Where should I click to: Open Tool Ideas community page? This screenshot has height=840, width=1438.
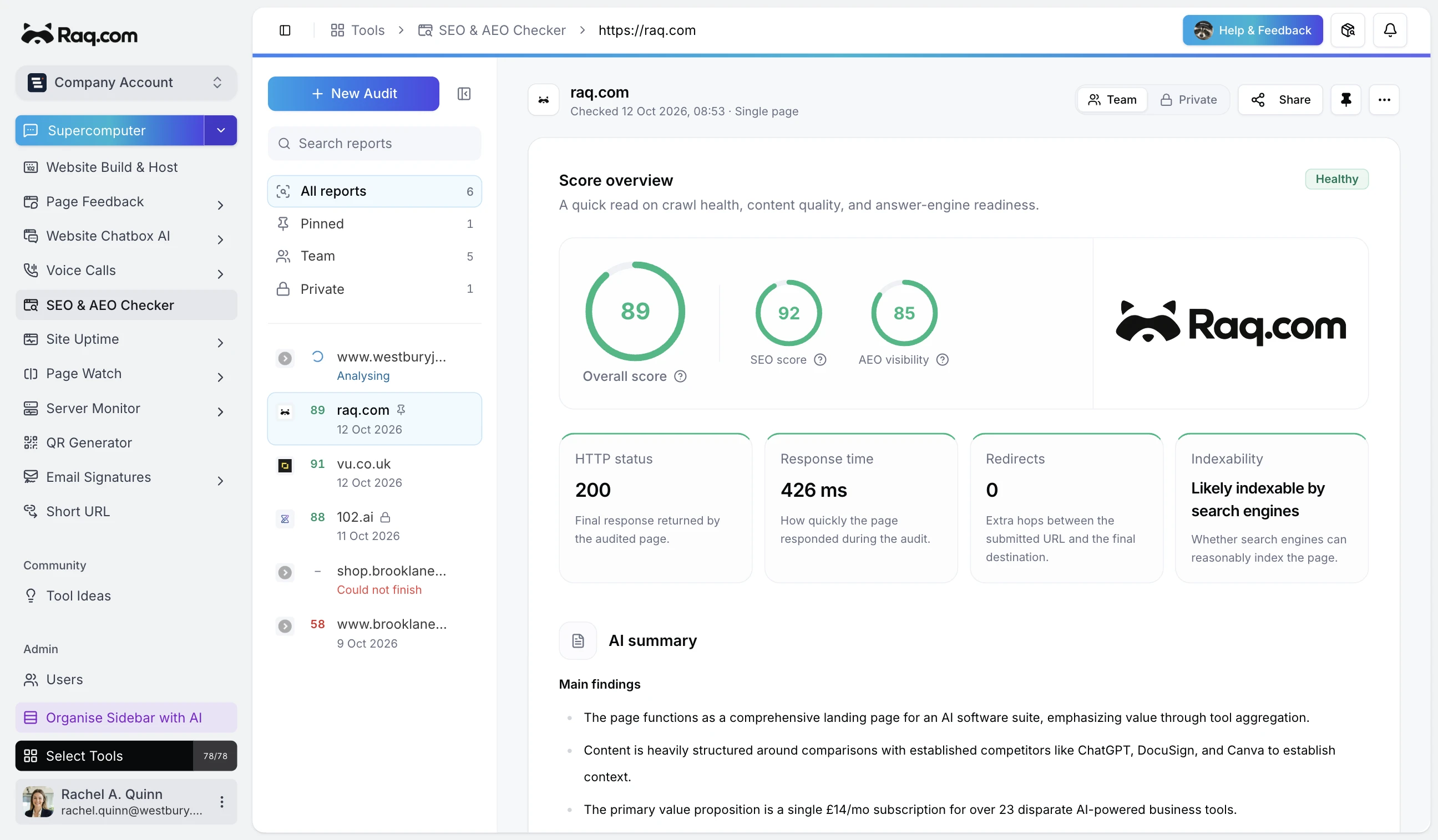[x=126, y=596]
